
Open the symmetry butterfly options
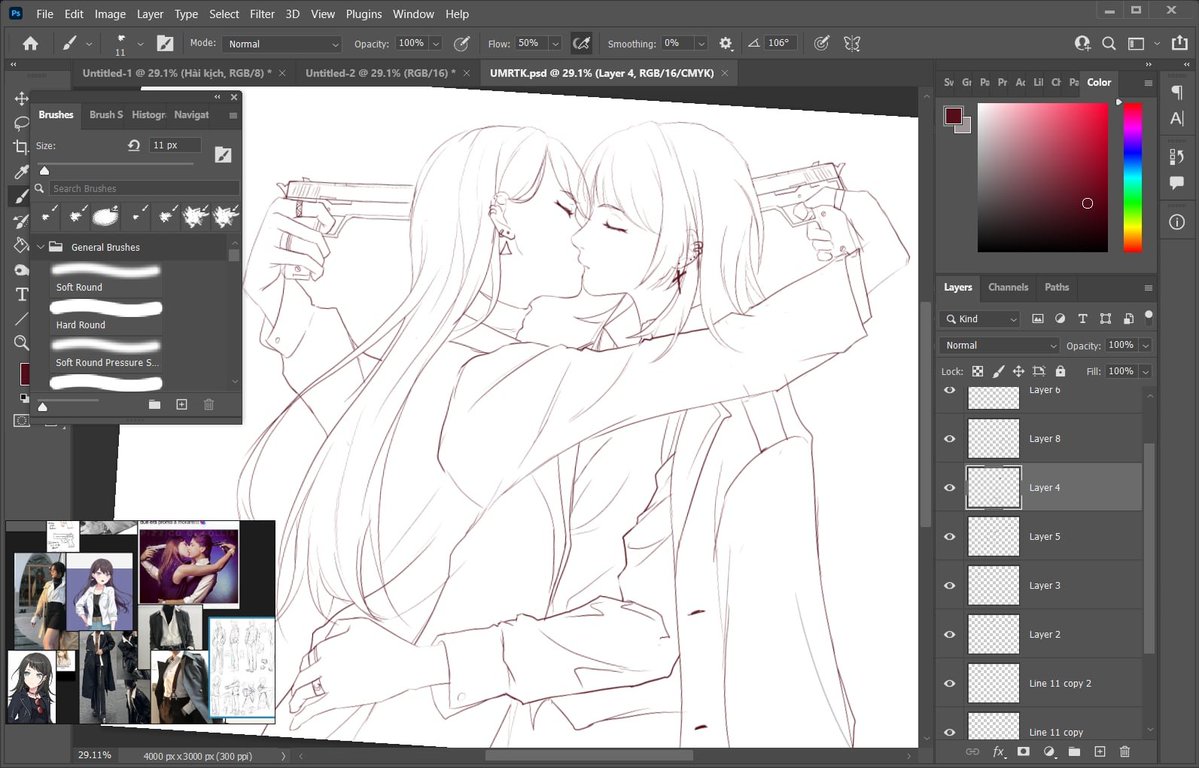852,44
